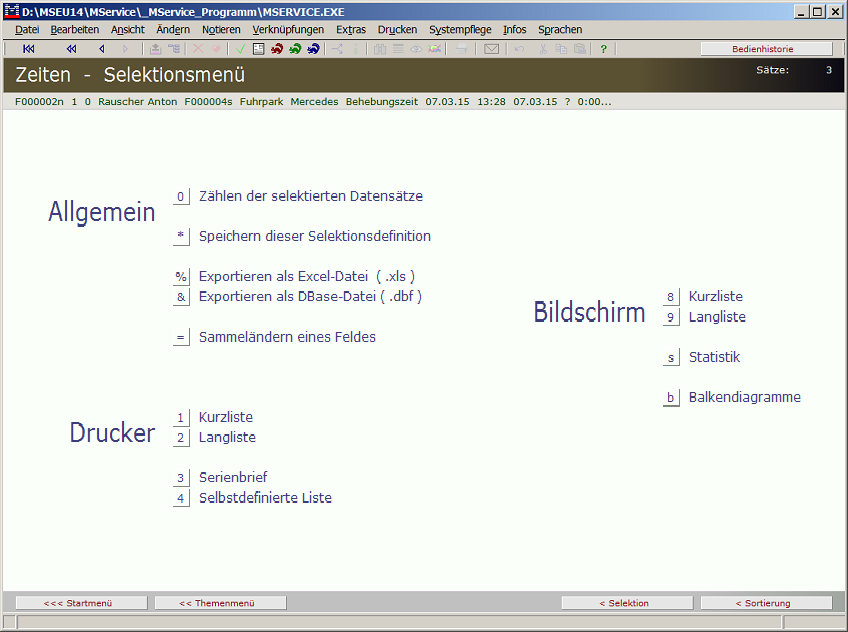Click the green checkmark toolbar icon
This screenshot has width=848, height=632.
point(241,48)
